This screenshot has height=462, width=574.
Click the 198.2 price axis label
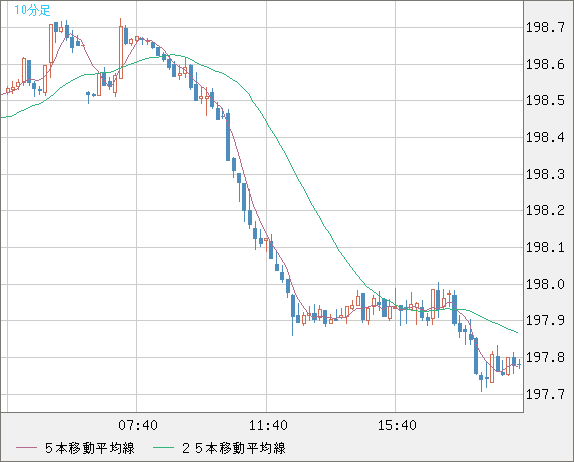coord(545,210)
